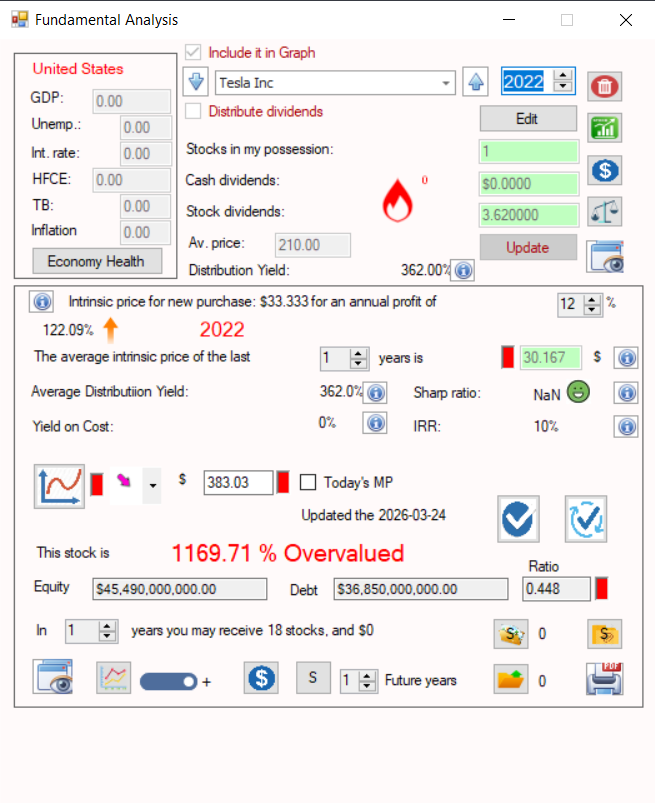
Task: Increase the year 2022 spinner
Action: 563,75
